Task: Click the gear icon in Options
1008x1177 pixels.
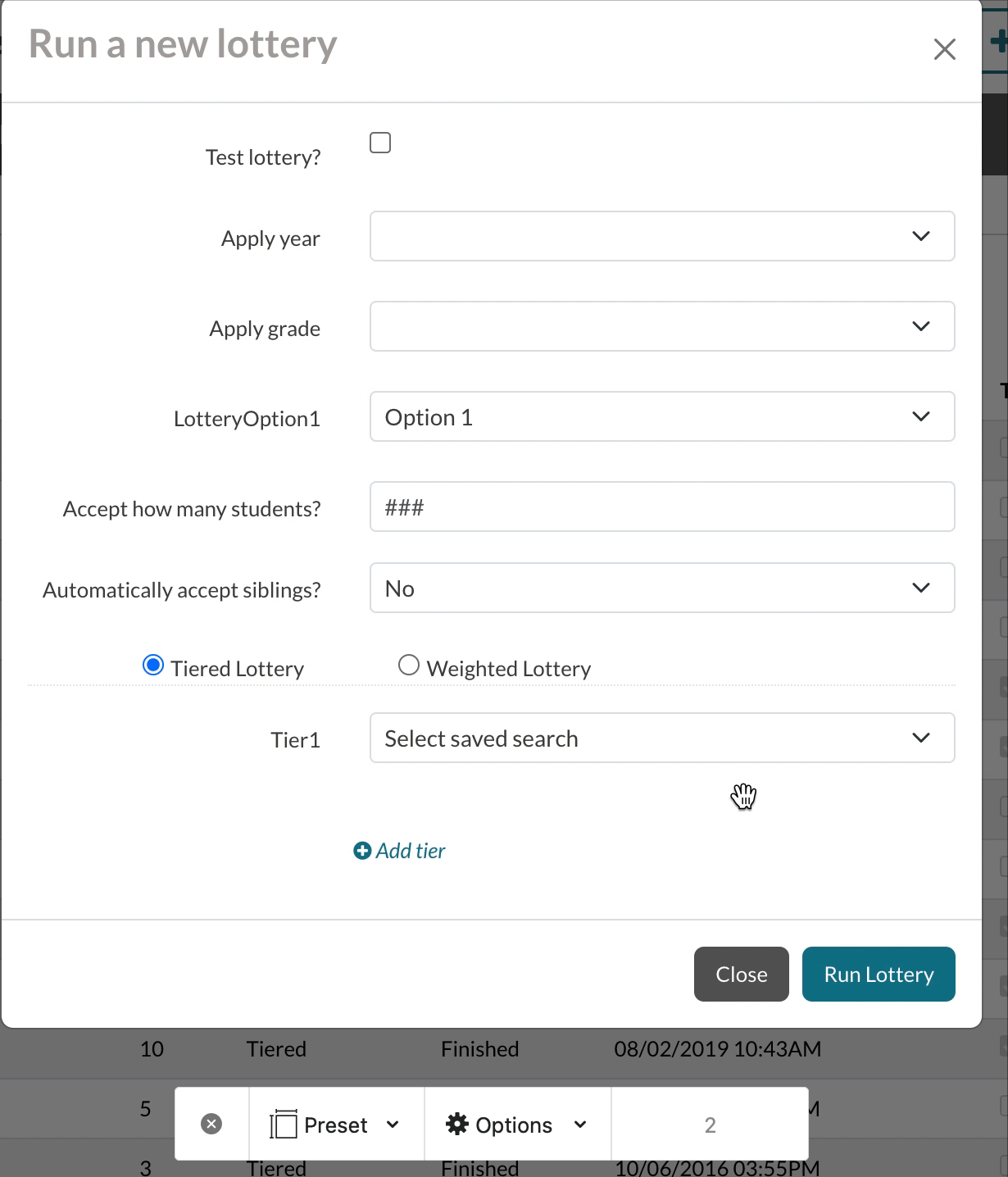Action: coord(456,1124)
